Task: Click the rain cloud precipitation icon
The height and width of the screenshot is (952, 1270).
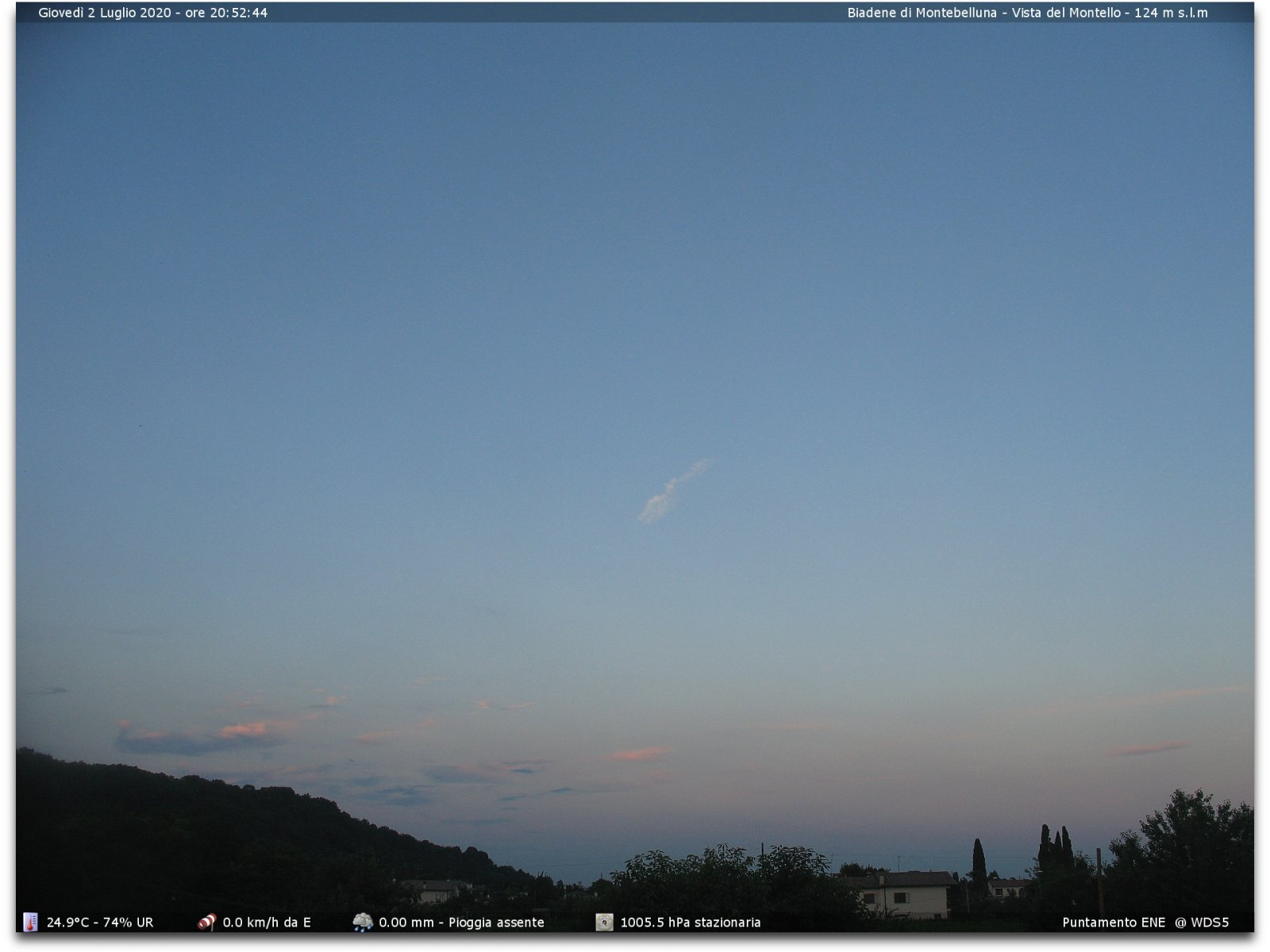Action: pyautogui.click(x=363, y=922)
